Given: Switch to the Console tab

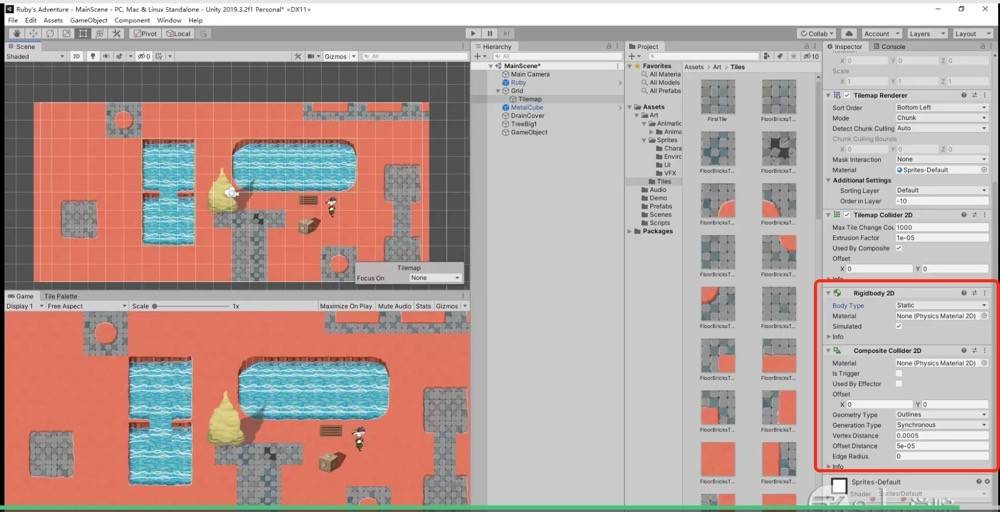Looking at the screenshot, I should pos(889,47).
